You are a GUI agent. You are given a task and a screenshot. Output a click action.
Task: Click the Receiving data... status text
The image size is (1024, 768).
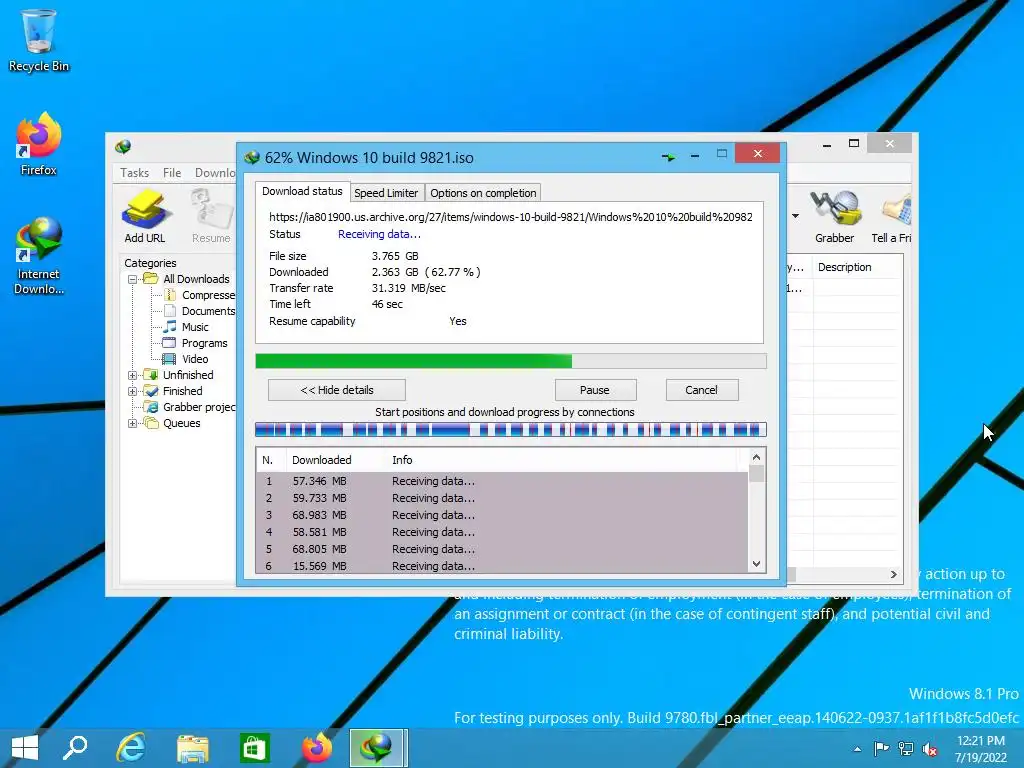379,234
